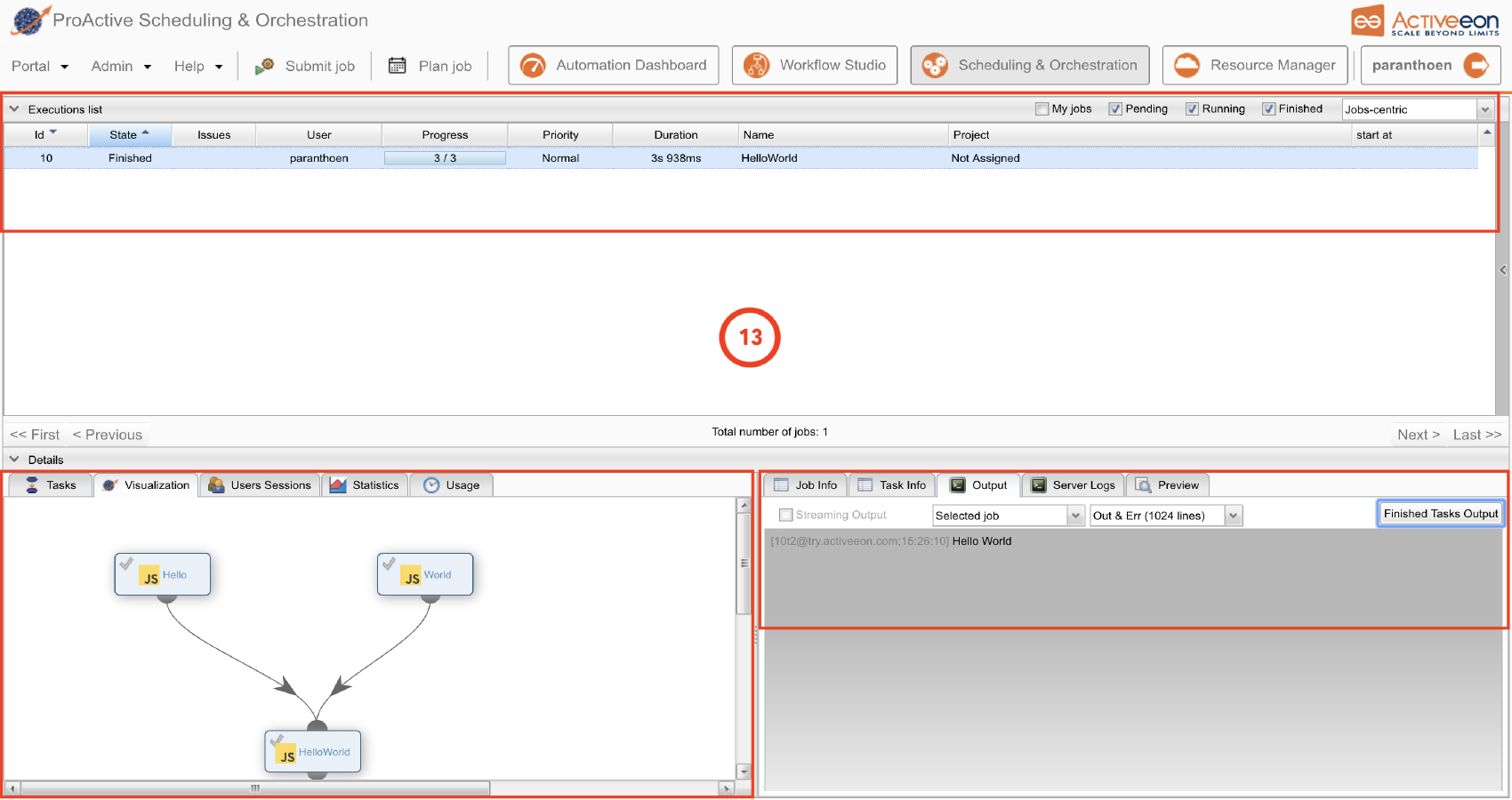Click the paranthoen user cell in job row
The height and width of the screenshot is (800, 1512).
tap(319, 158)
